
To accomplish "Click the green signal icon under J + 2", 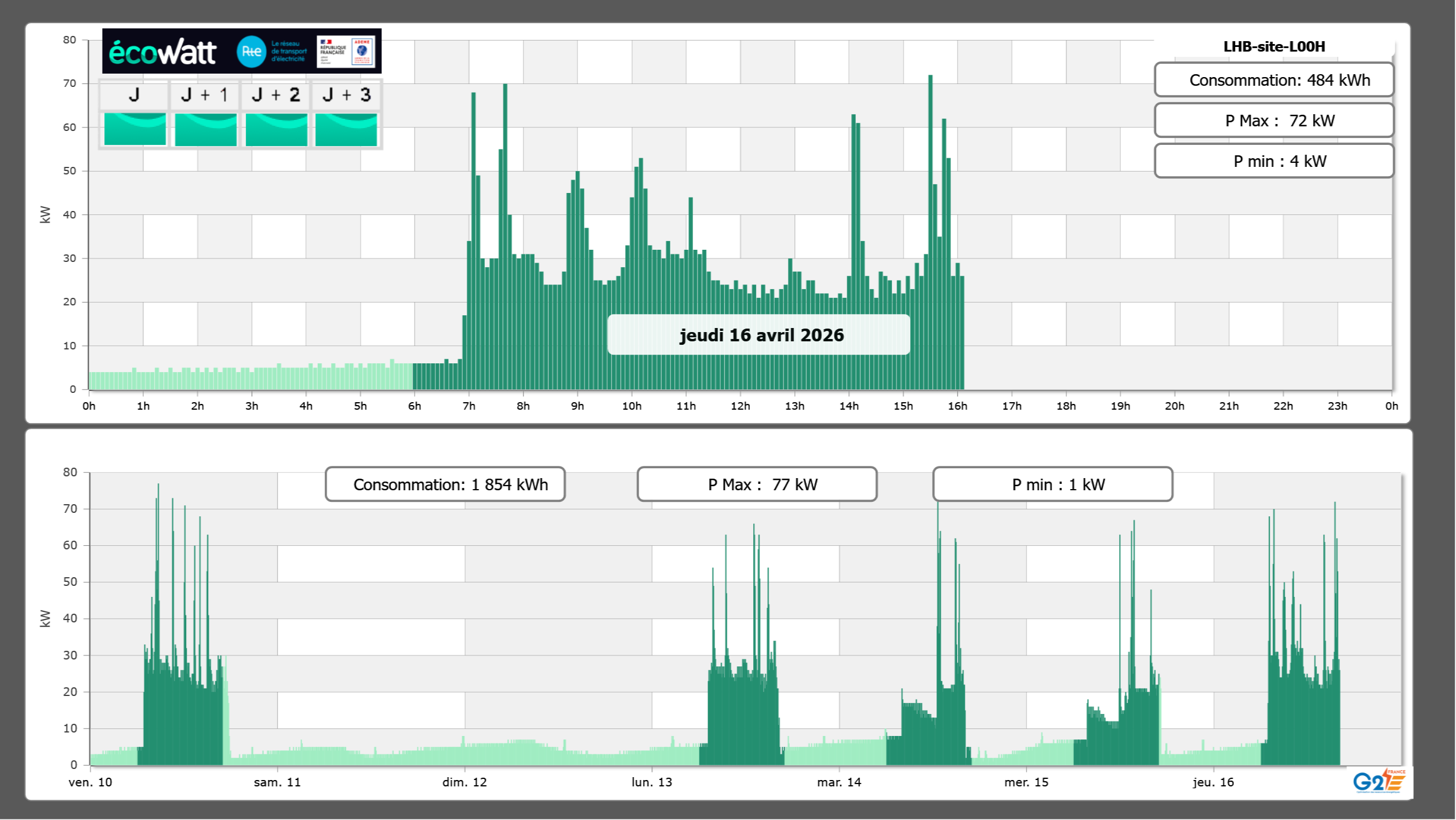I will click(x=276, y=129).
